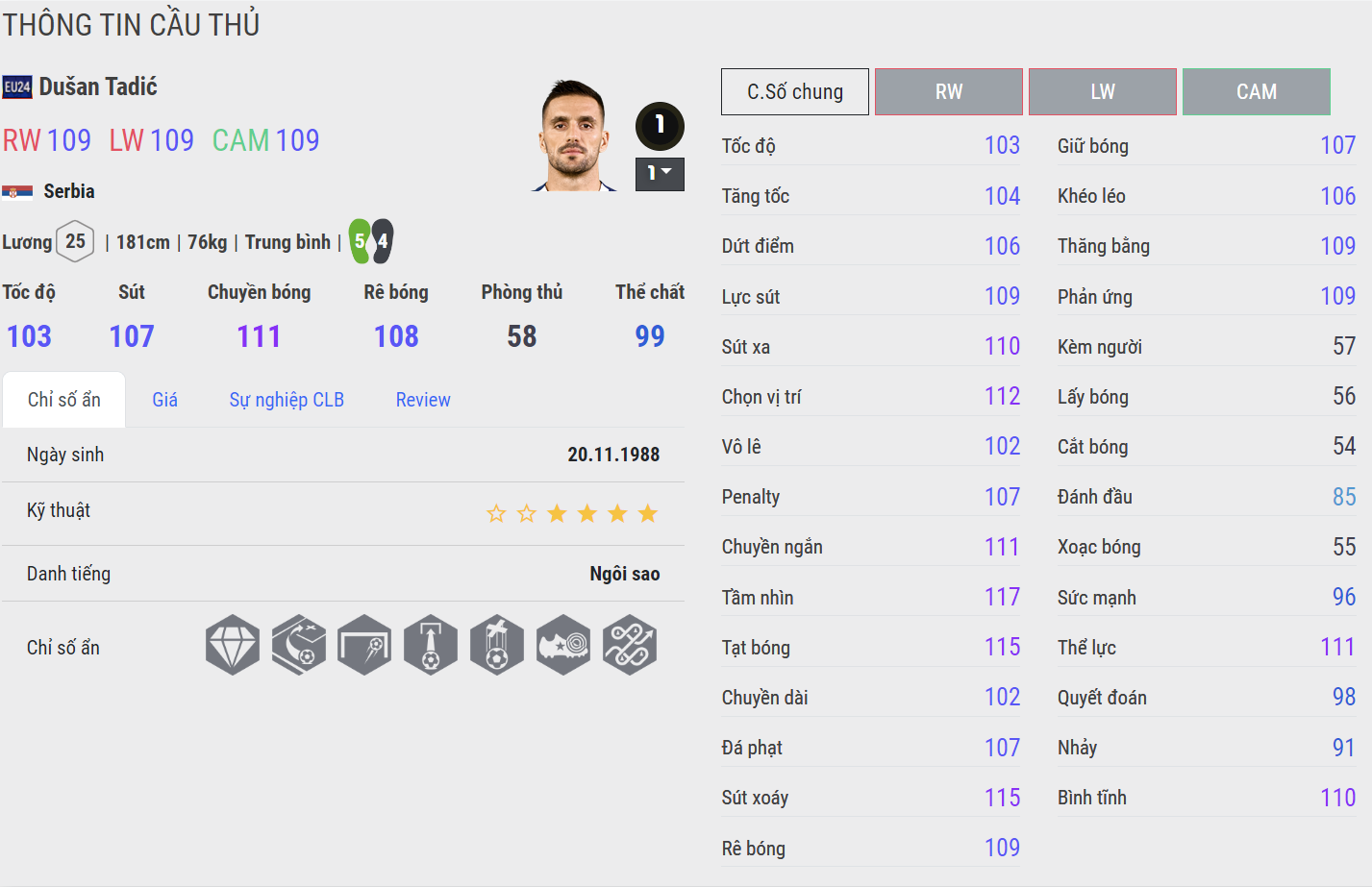This screenshot has height=887, width=1372.
Task: Click the EU24 season badge icon
Action: [x=17, y=87]
